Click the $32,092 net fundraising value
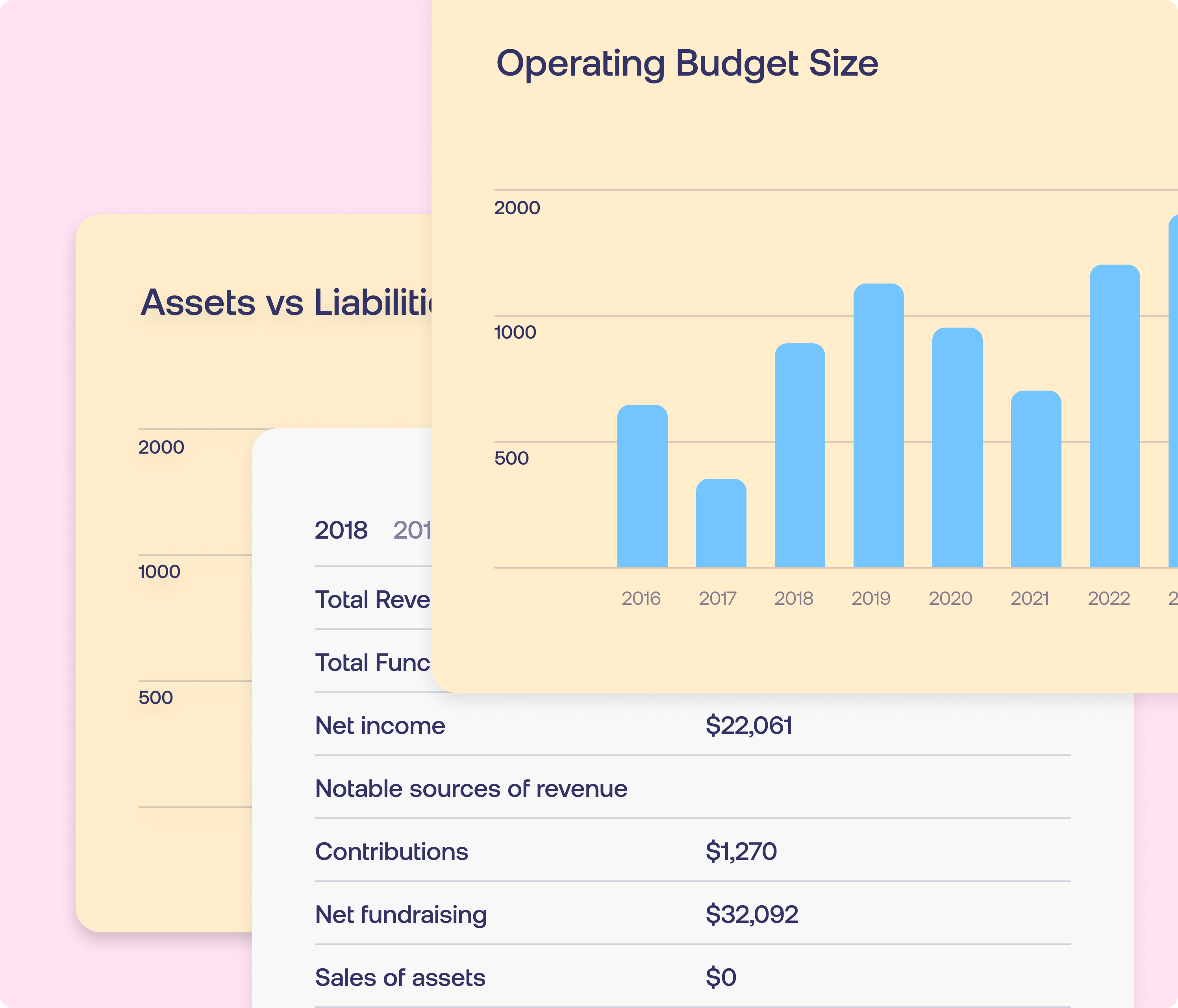The height and width of the screenshot is (1008, 1178). 752,915
